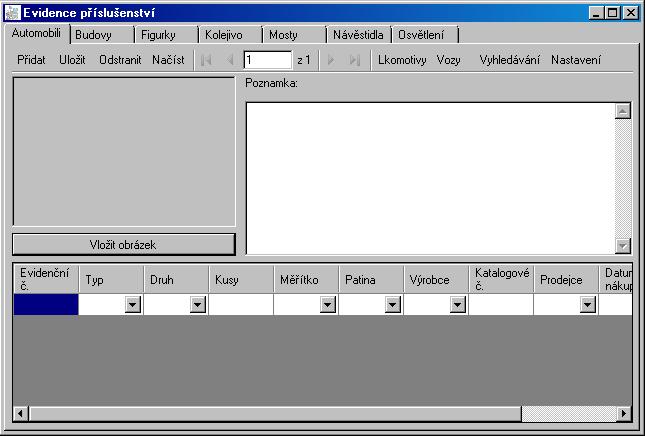The height and width of the screenshot is (436, 645).
Task: Jump to the last record icon
Action: click(x=355, y=60)
